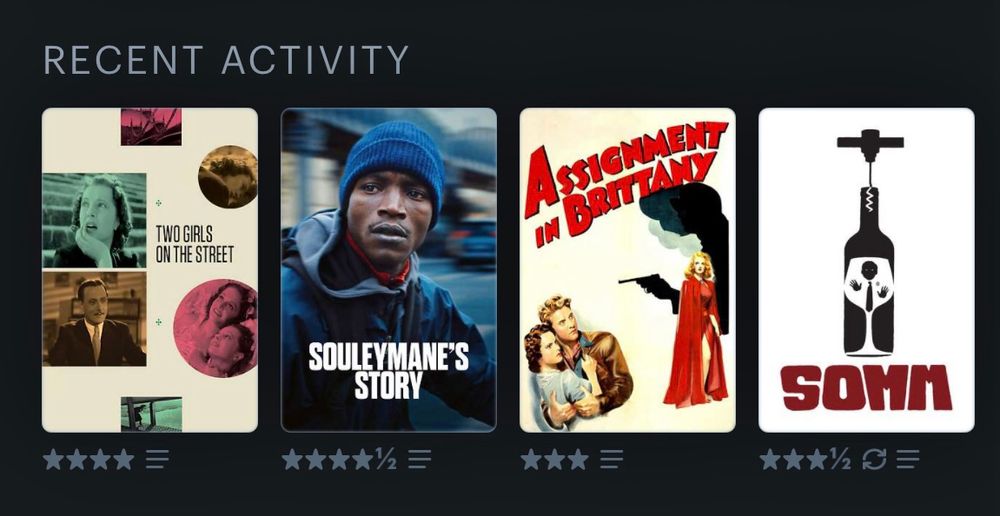Click first star of Souleymane's Story rating

pyautogui.click(x=292, y=459)
